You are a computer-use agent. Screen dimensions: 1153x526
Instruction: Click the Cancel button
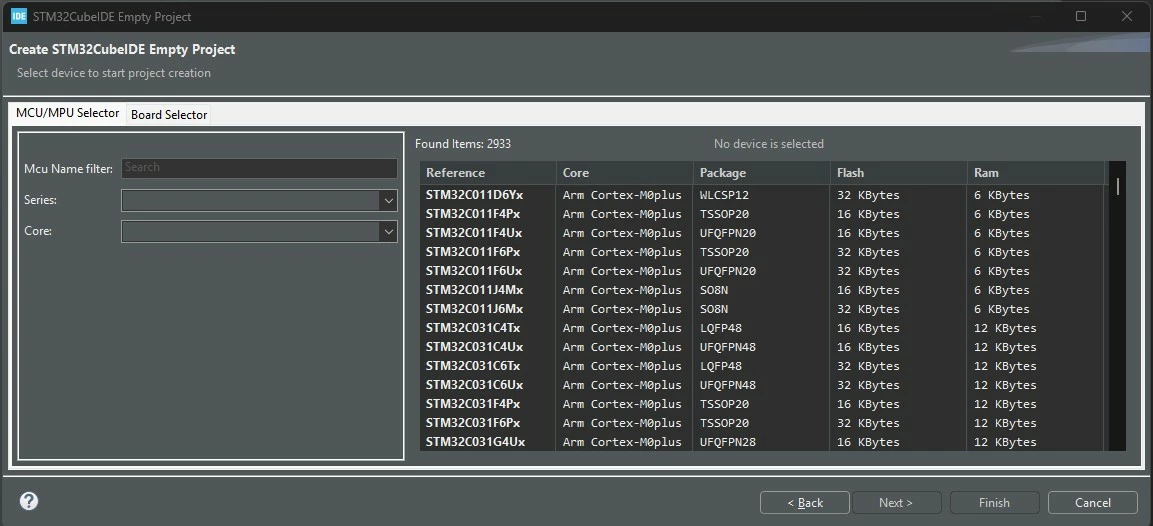click(1093, 502)
